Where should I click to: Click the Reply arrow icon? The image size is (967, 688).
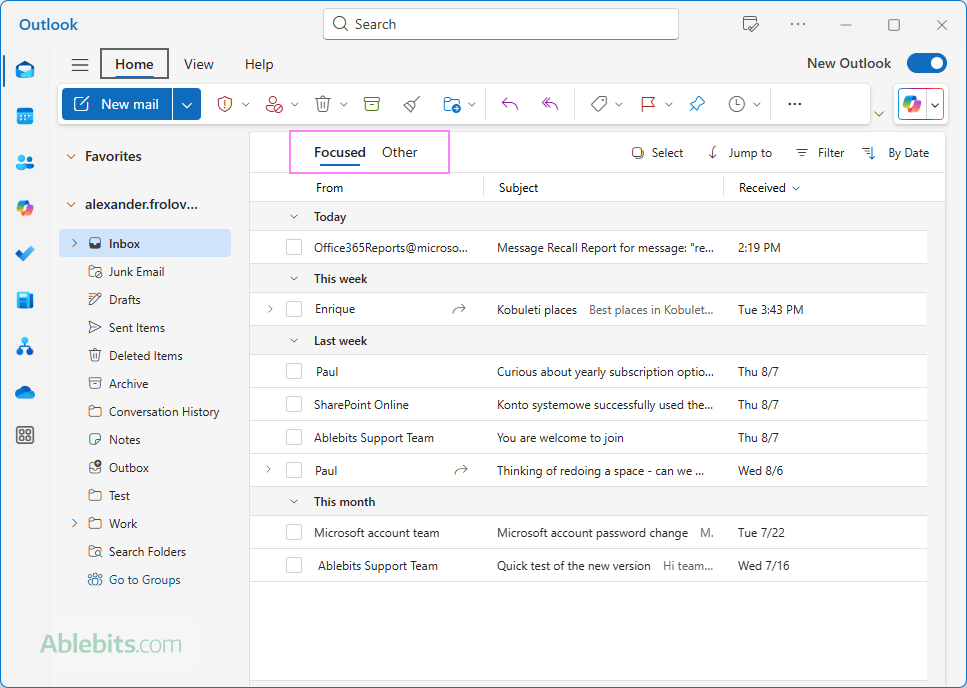click(x=509, y=104)
